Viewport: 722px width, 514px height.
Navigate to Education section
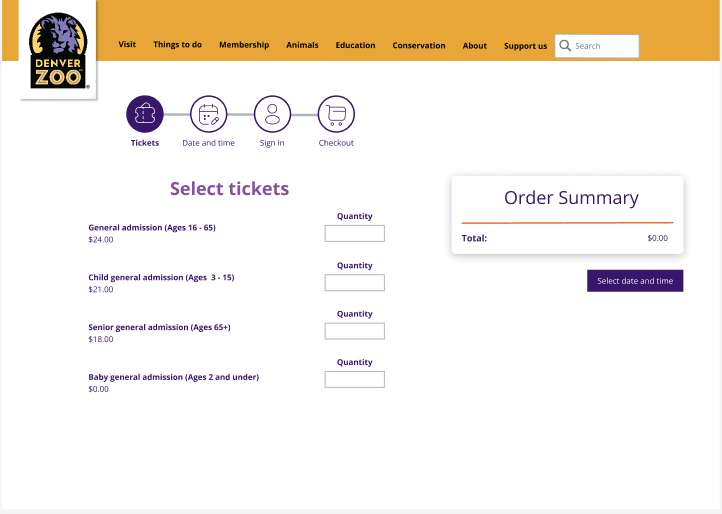click(355, 45)
